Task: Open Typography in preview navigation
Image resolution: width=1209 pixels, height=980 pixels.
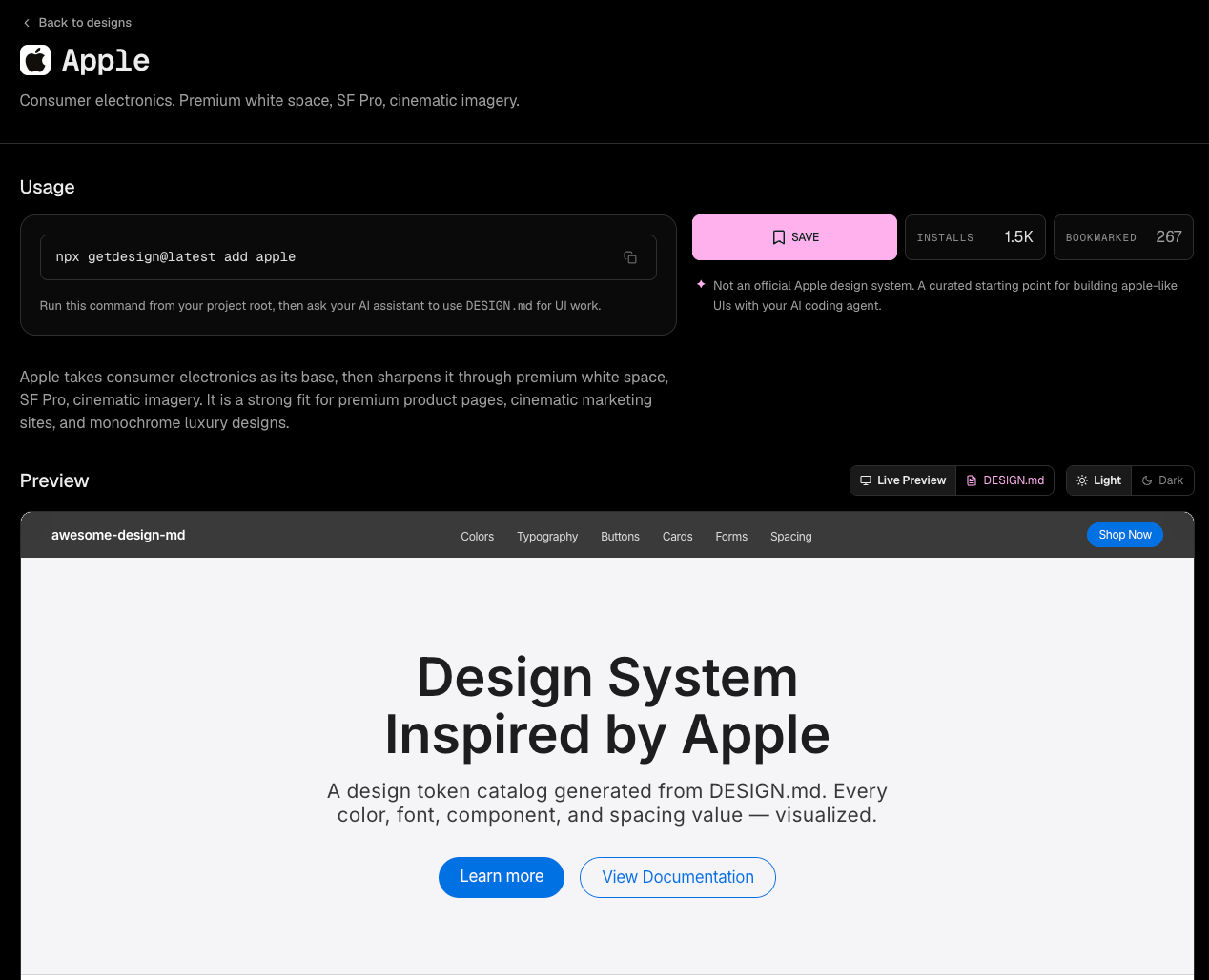Action: point(547,537)
